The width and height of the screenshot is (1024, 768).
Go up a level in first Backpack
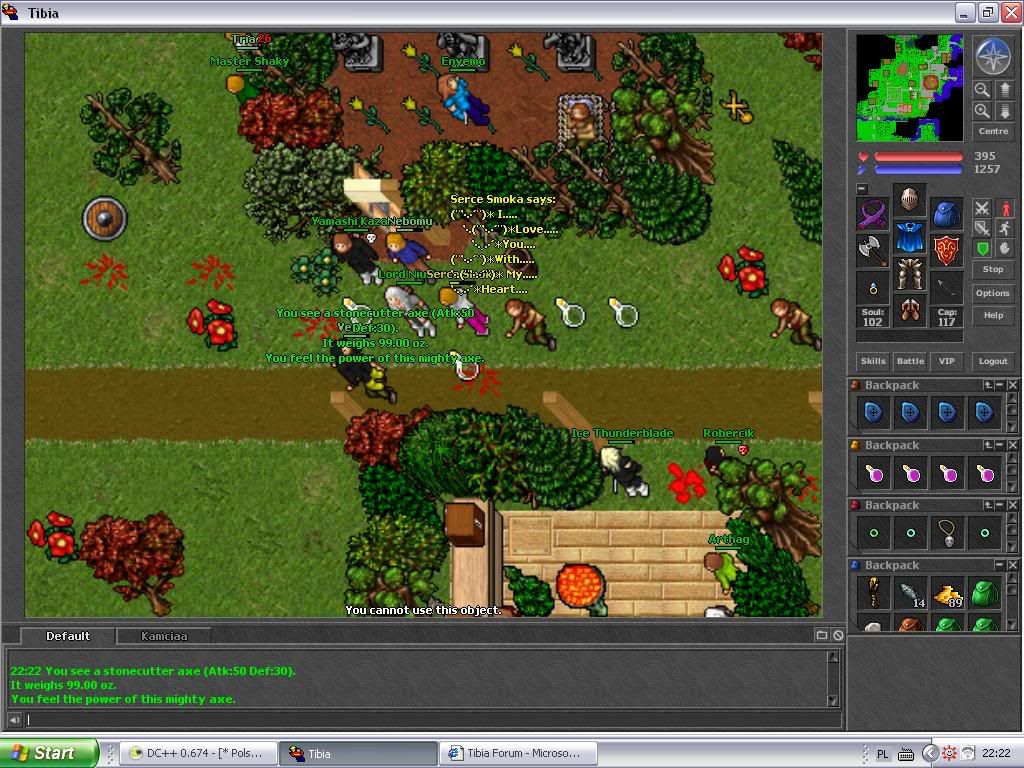[988, 385]
